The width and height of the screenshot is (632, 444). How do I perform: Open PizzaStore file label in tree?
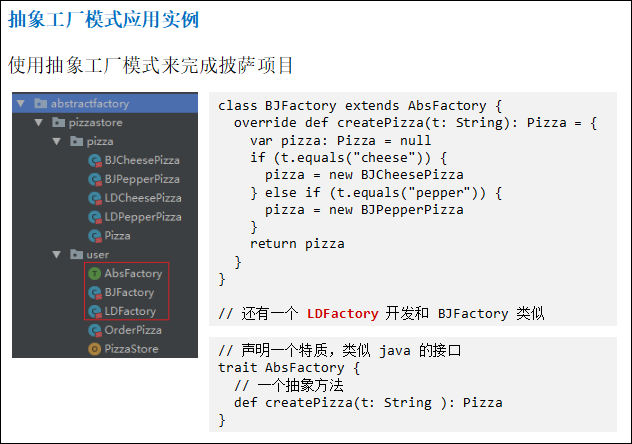tap(131, 349)
